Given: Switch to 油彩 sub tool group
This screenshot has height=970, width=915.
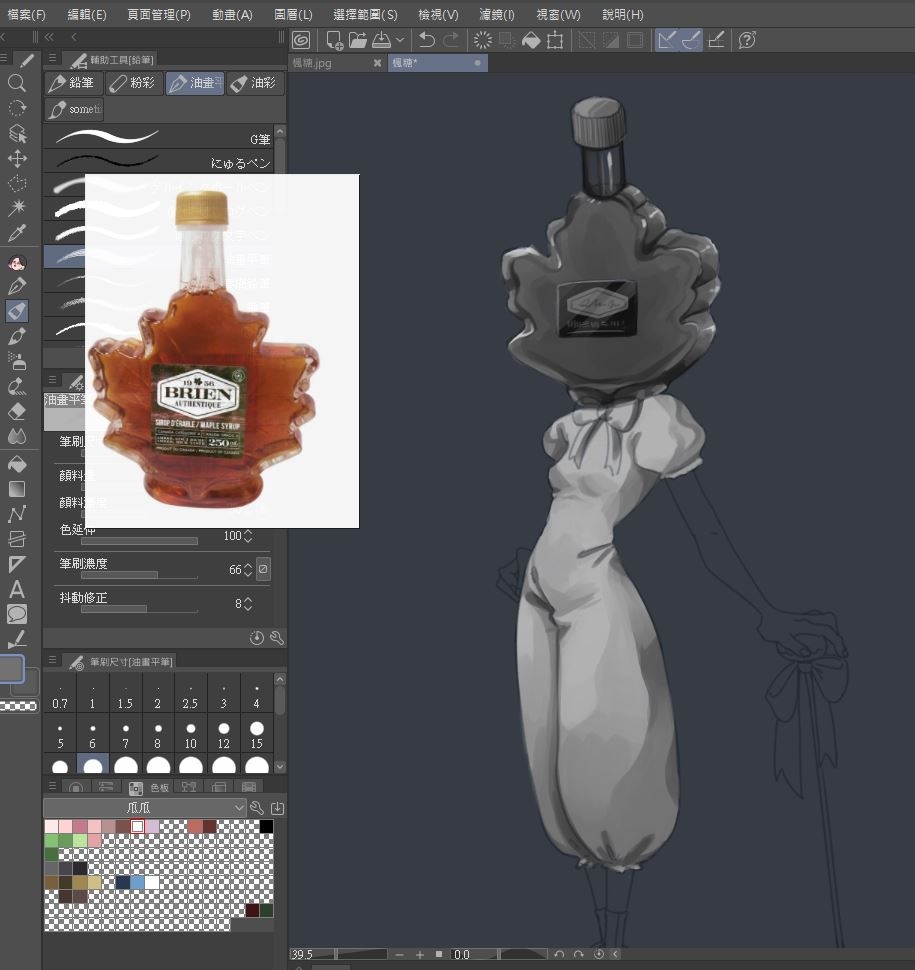Looking at the screenshot, I should 255,83.
